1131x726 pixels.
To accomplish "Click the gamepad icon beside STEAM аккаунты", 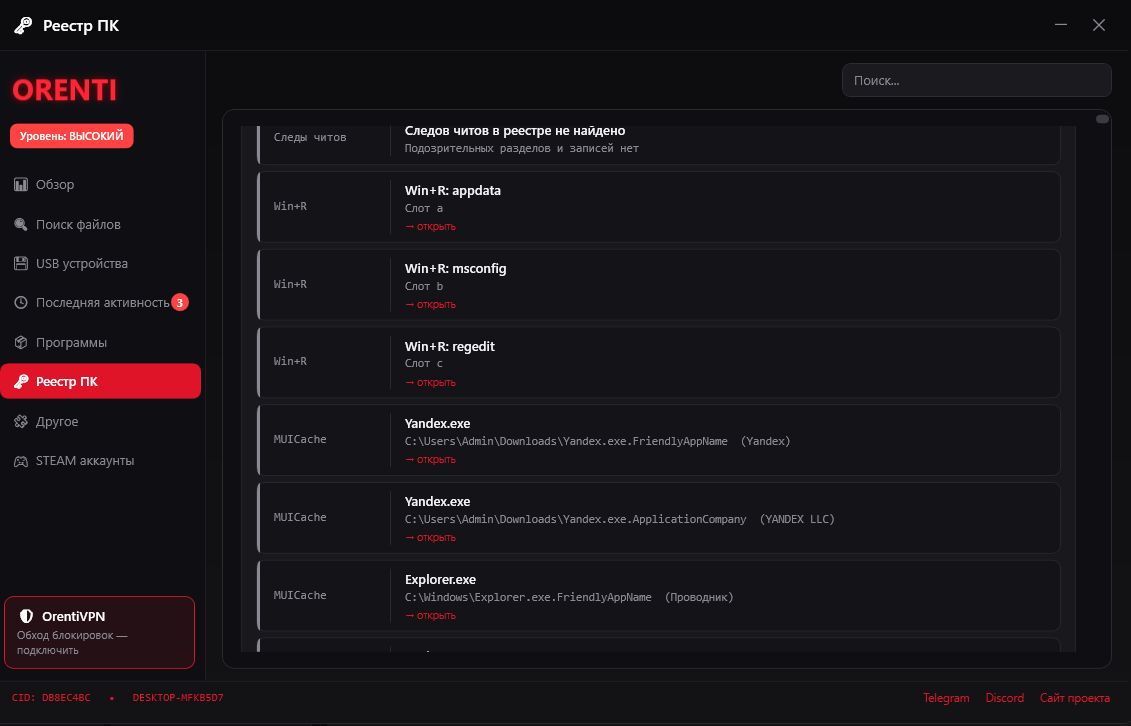I will point(21,461).
